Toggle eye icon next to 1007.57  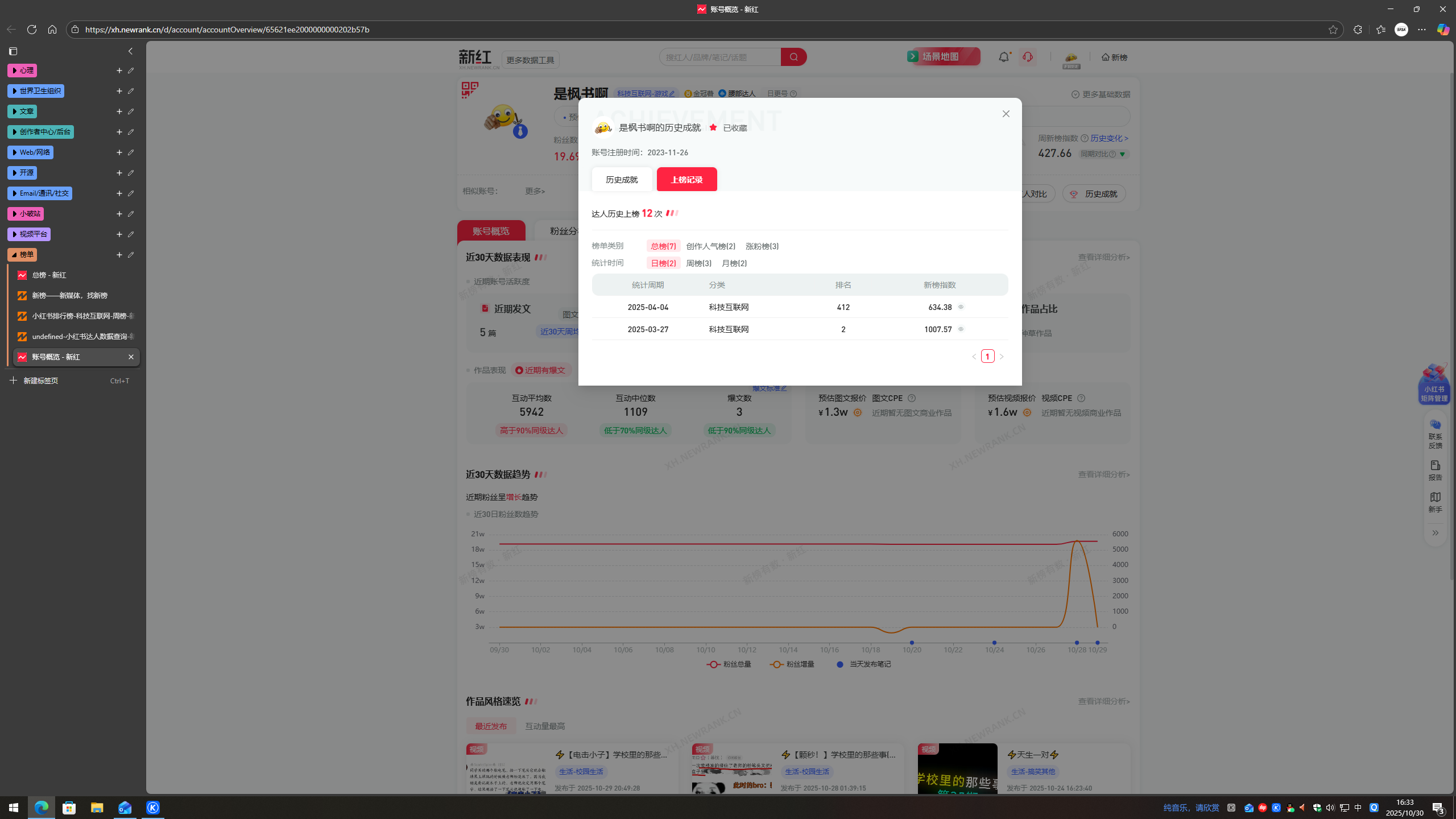tap(961, 329)
